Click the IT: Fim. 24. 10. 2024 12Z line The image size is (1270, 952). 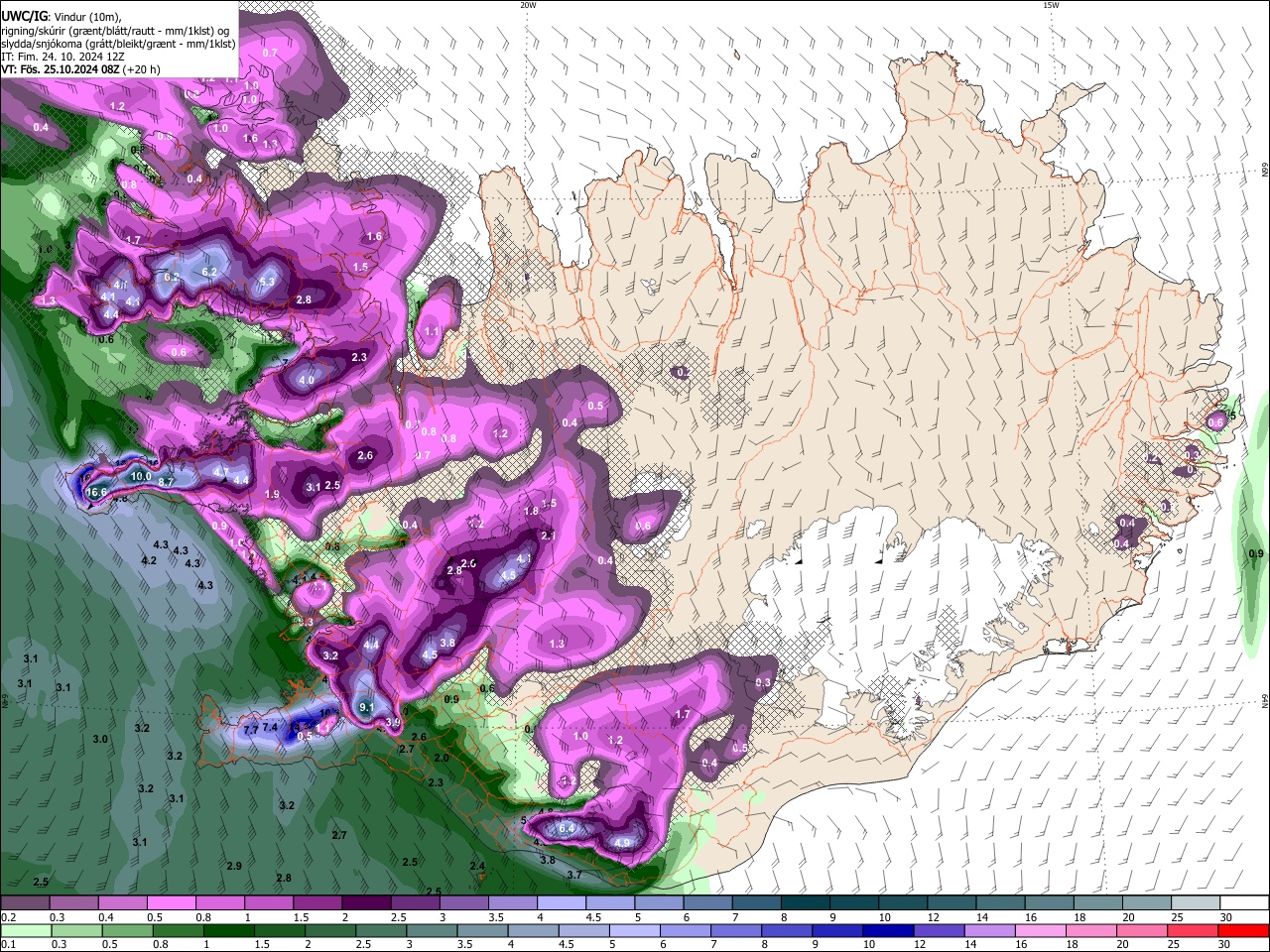(63, 57)
